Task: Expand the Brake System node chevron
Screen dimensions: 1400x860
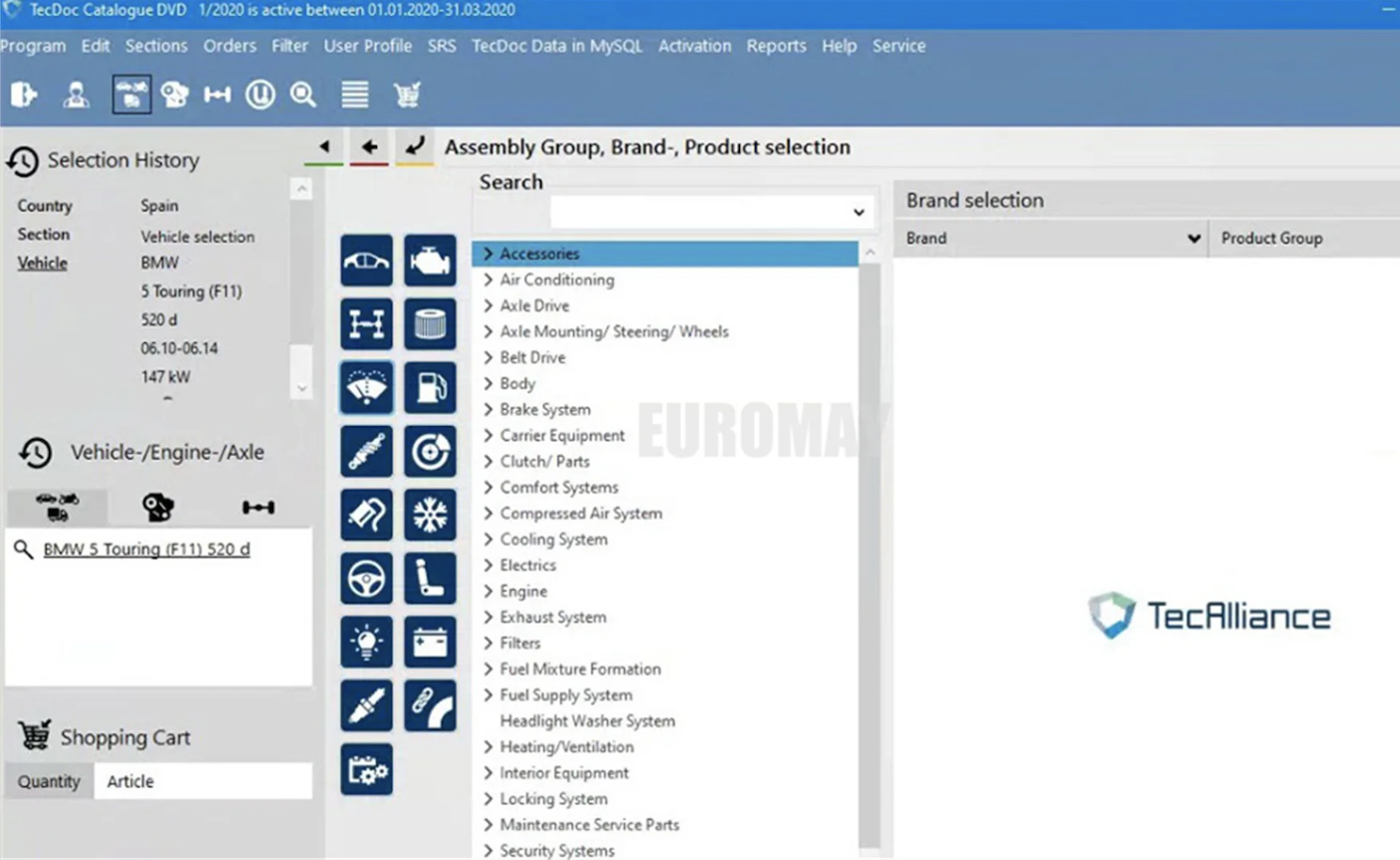Action: click(488, 409)
